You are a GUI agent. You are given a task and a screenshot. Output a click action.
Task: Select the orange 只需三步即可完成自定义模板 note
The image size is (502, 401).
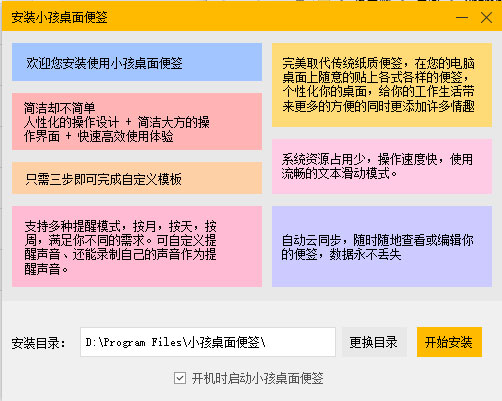click(137, 178)
